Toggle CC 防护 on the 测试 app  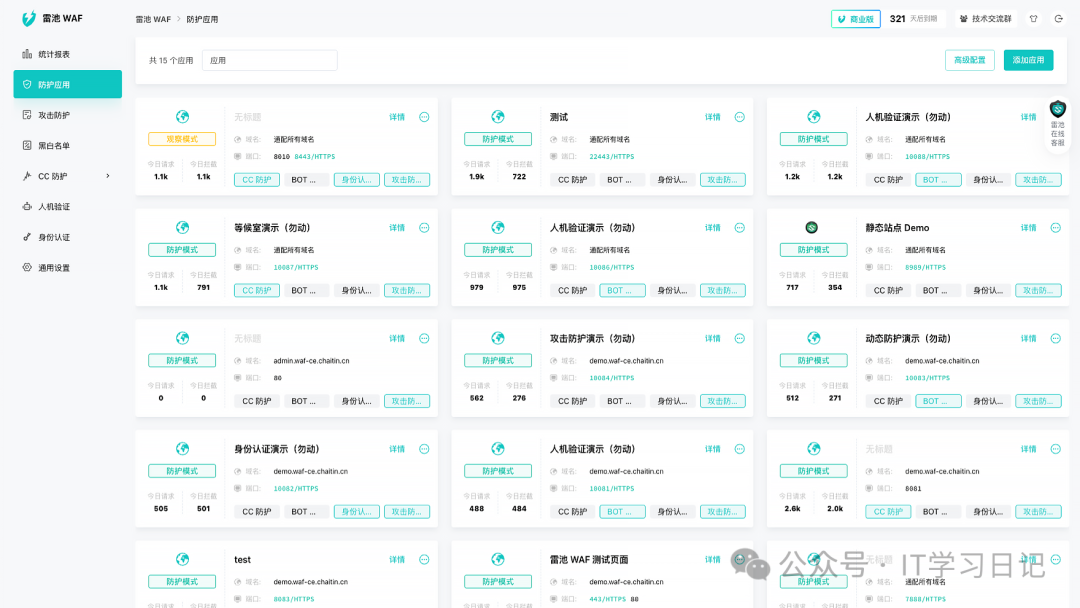[572, 180]
